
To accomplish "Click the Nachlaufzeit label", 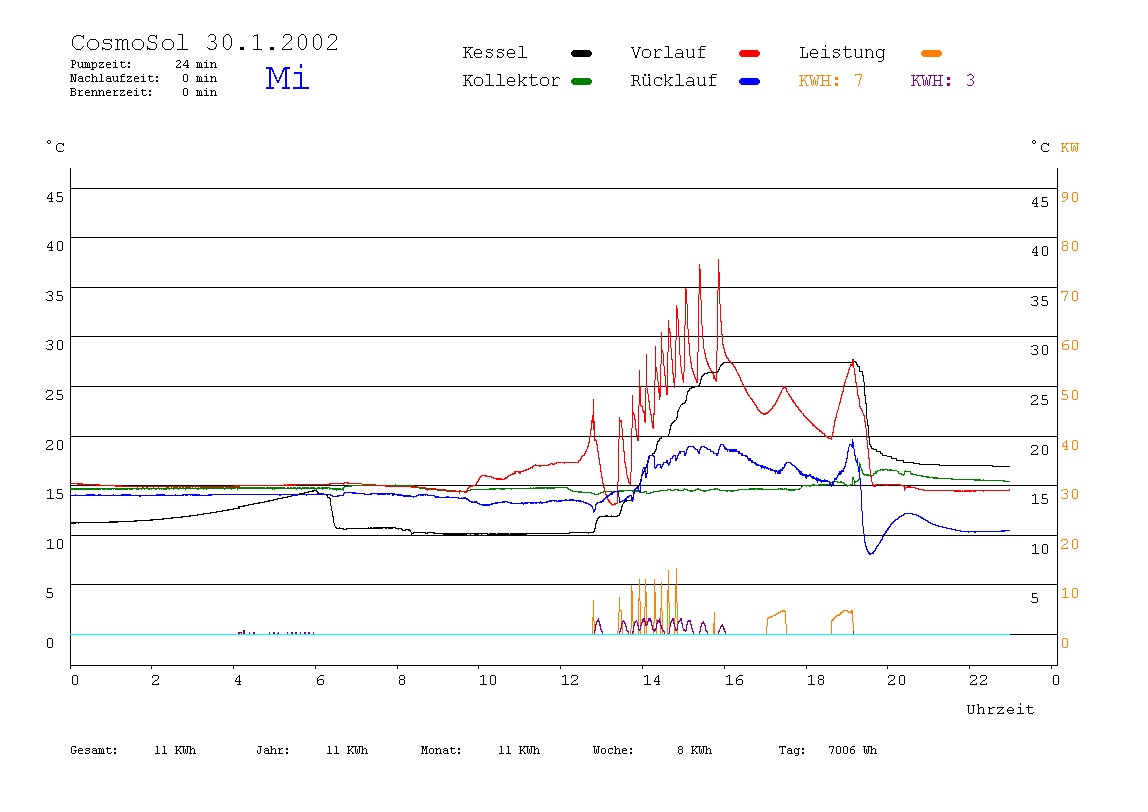I will click(x=114, y=78).
